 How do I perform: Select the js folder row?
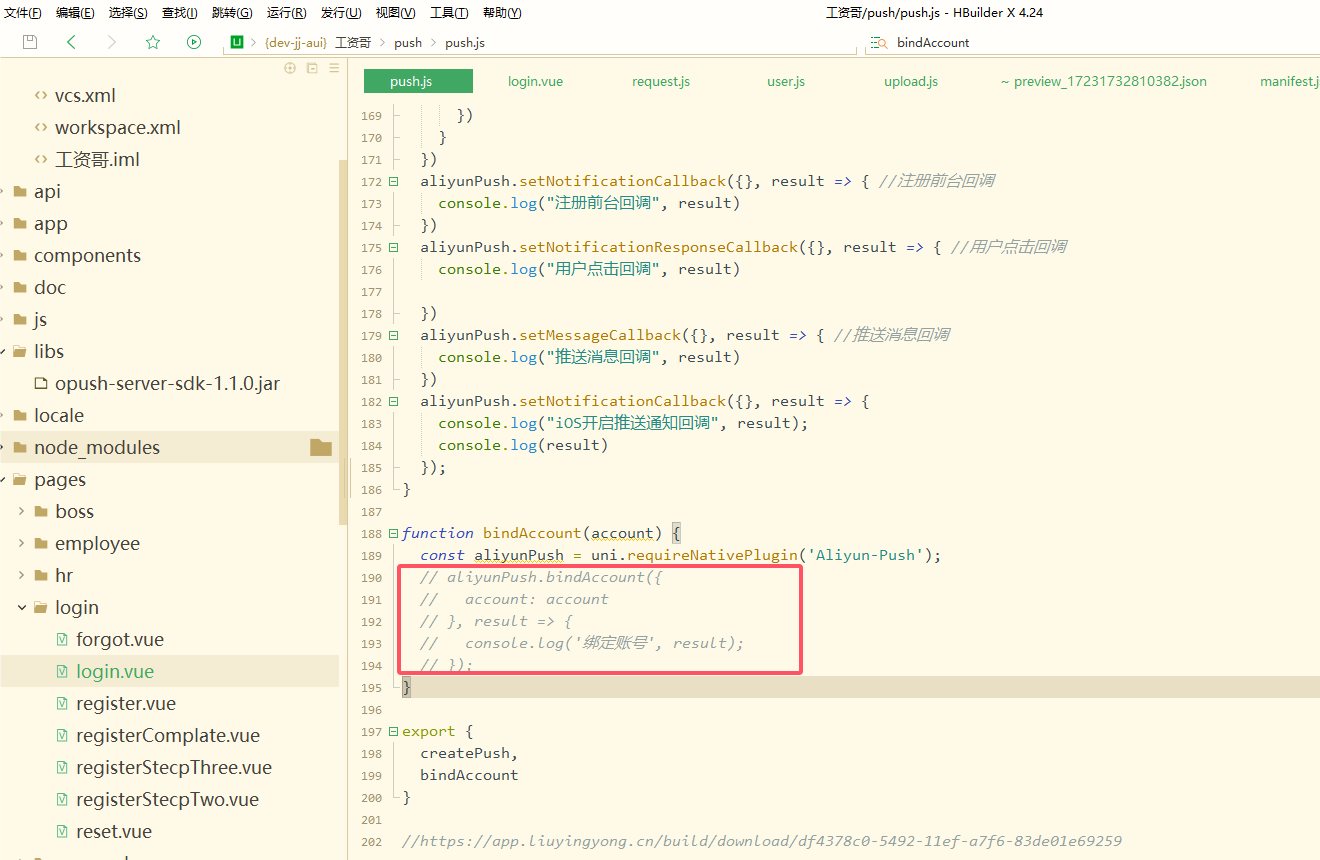tap(170, 320)
